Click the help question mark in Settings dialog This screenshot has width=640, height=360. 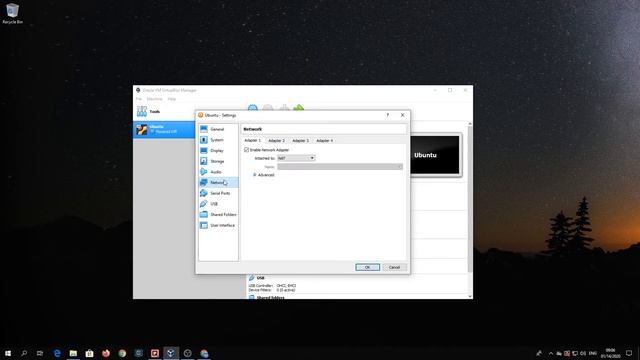click(x=388, y=115)
